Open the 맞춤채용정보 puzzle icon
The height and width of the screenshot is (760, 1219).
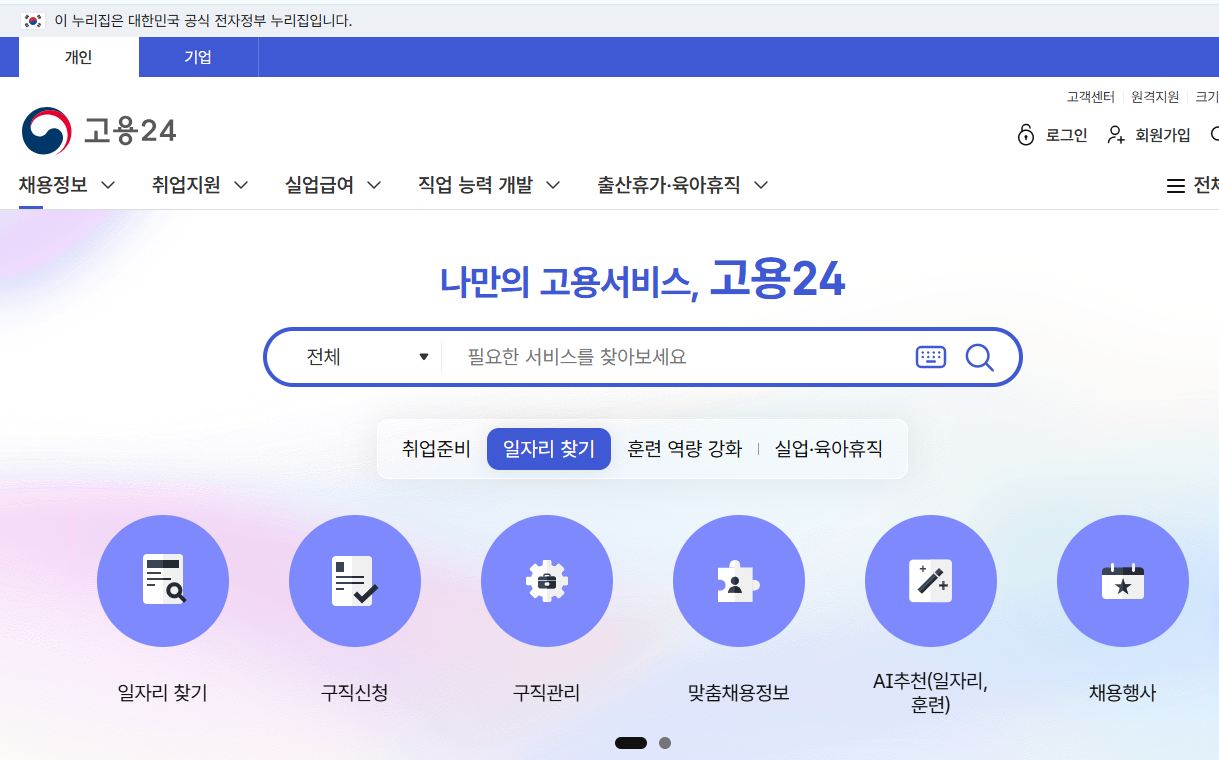point(739,581)
